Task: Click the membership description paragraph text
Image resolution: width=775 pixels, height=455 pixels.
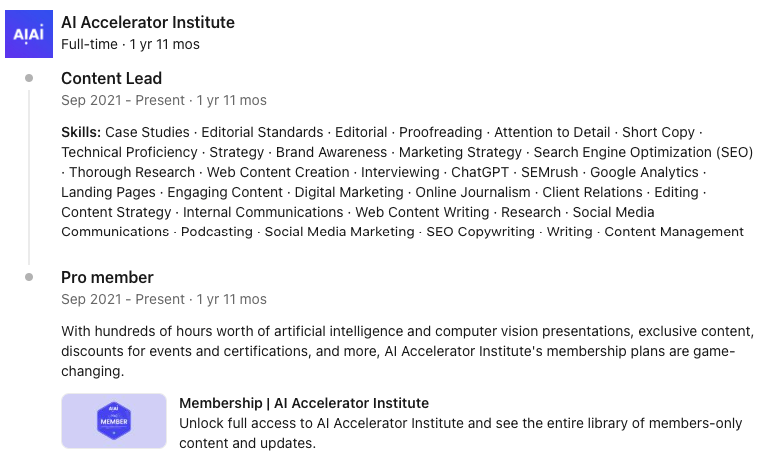Action: click(x=408, y=351)
